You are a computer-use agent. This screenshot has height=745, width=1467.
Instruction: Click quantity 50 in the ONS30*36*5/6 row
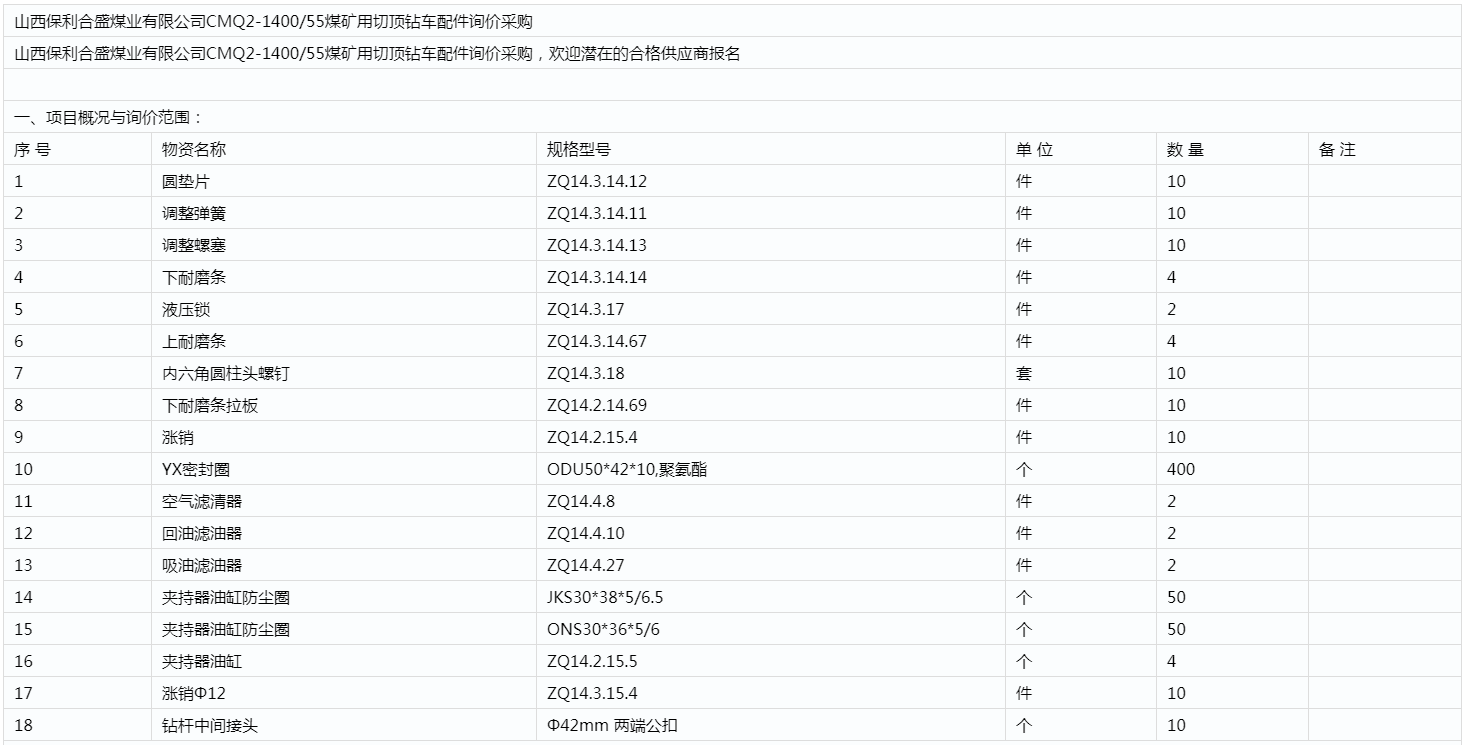pyautogui.click(x=1176, y=630)
